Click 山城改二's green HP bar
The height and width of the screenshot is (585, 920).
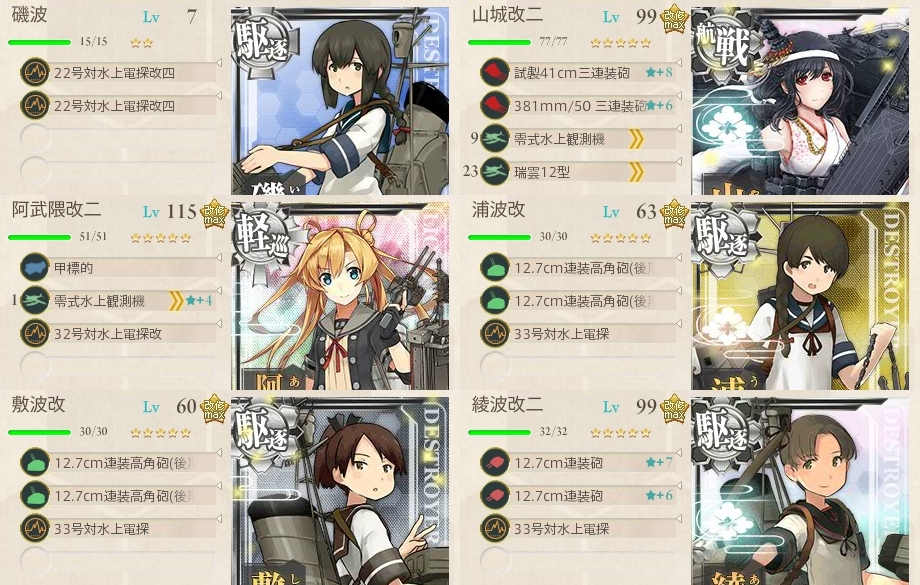coord(499,42)
